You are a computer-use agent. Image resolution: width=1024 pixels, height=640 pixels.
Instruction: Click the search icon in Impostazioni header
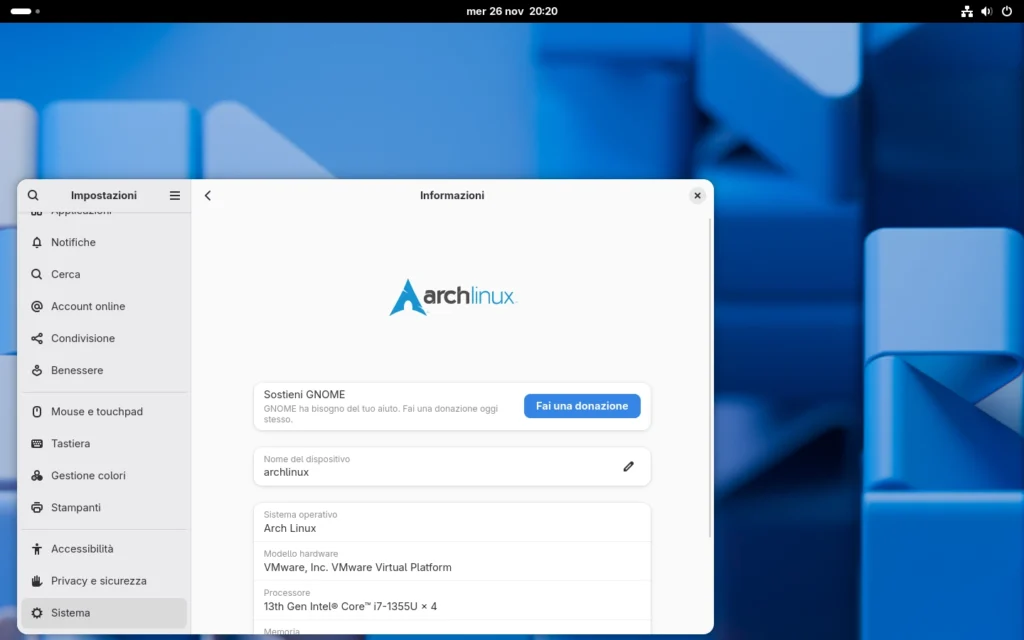[x=33, y=196]
